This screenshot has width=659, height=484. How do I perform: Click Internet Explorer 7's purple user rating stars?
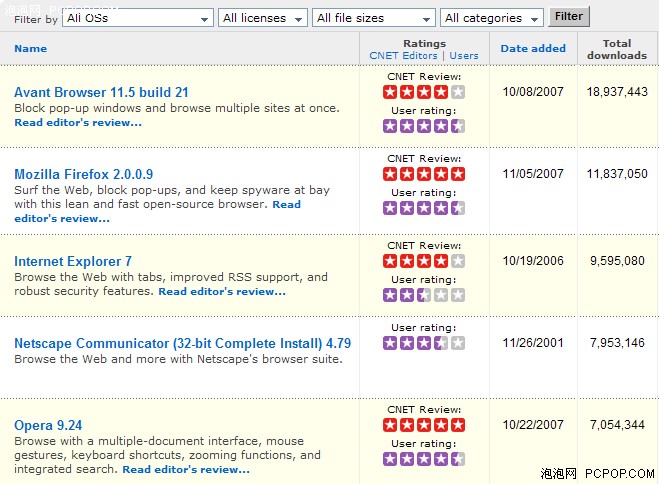tap(424, 295)
